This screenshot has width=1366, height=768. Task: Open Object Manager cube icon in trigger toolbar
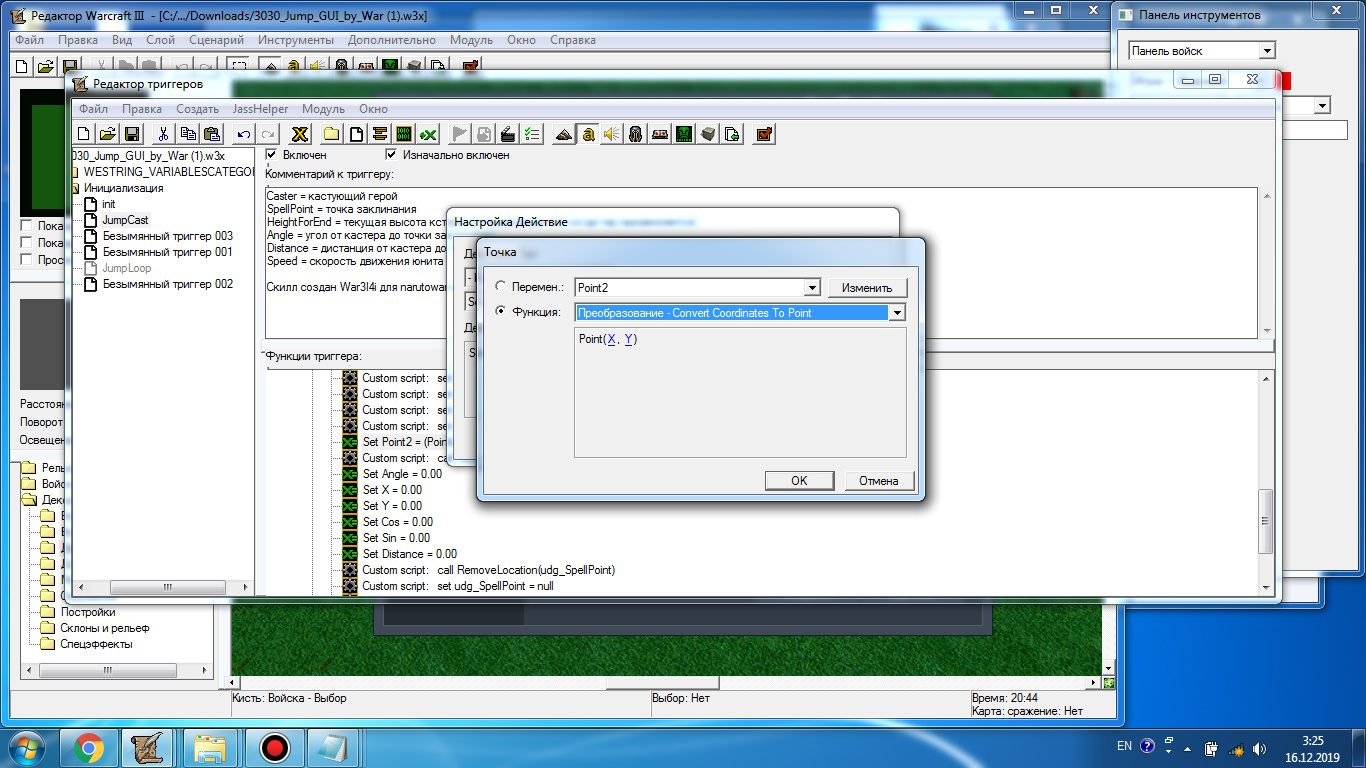[x=708, y=134]
